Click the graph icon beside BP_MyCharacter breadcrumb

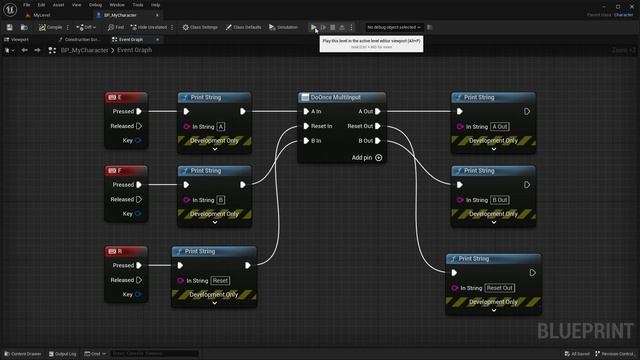52,50
